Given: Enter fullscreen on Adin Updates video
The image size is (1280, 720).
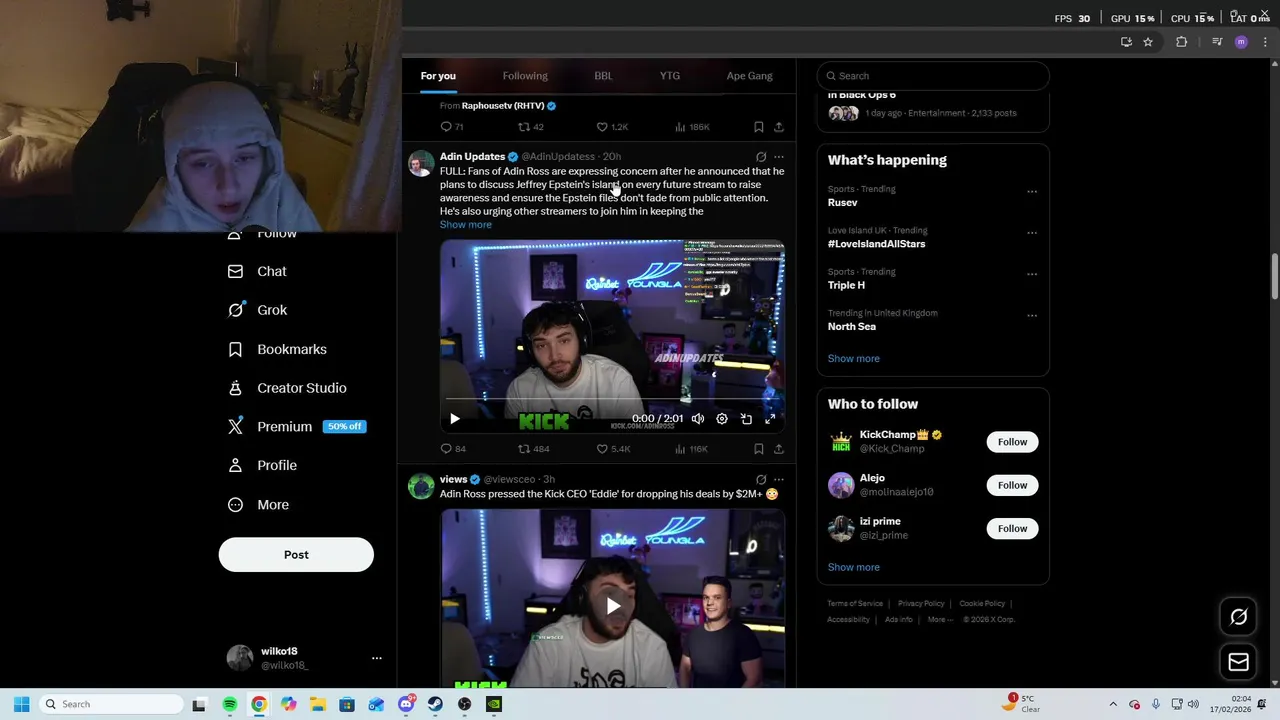Looking at the screenshot, I should [x=770, y=419].
